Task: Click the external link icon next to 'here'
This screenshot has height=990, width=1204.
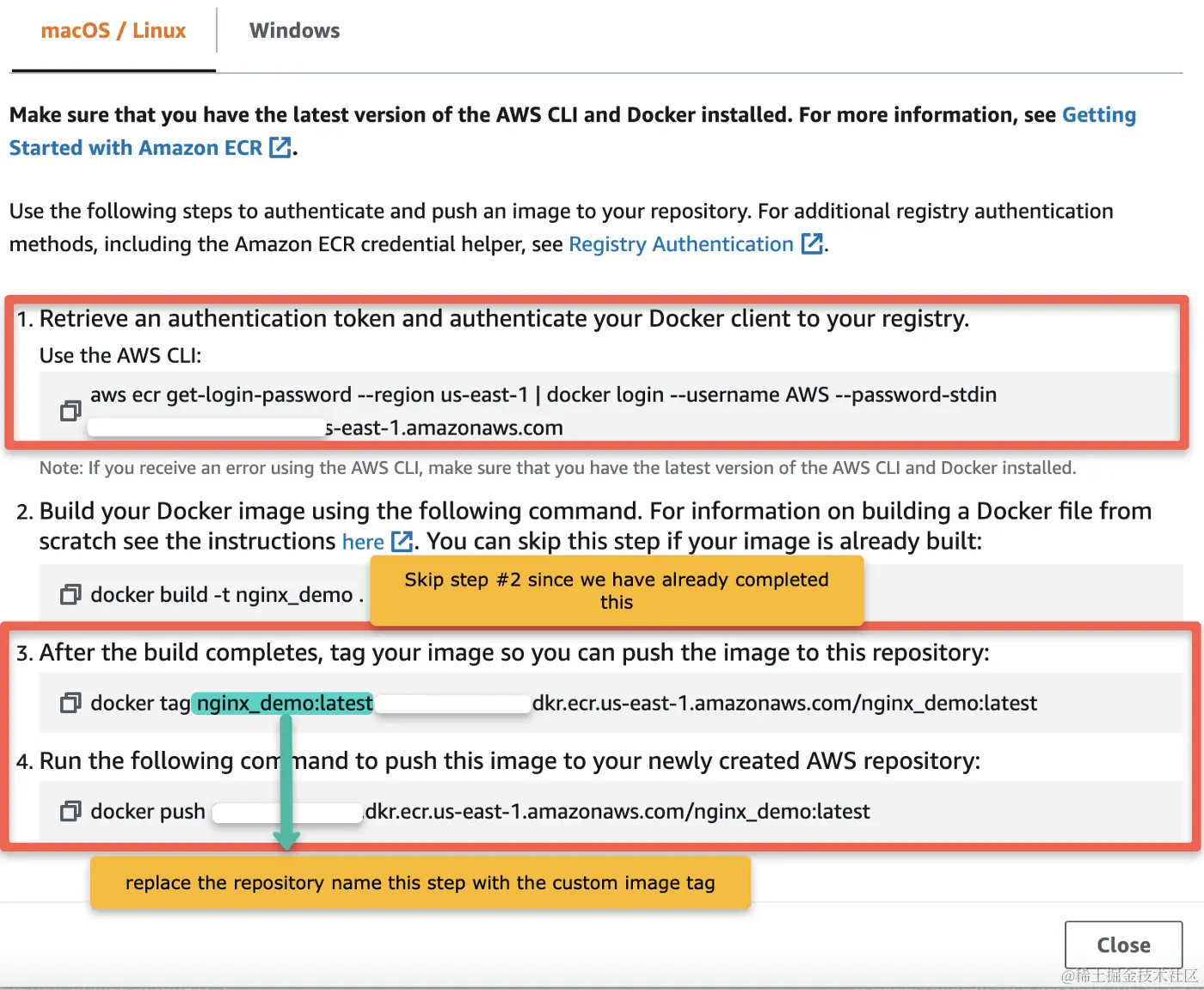Action: click(x=402, y=541)
